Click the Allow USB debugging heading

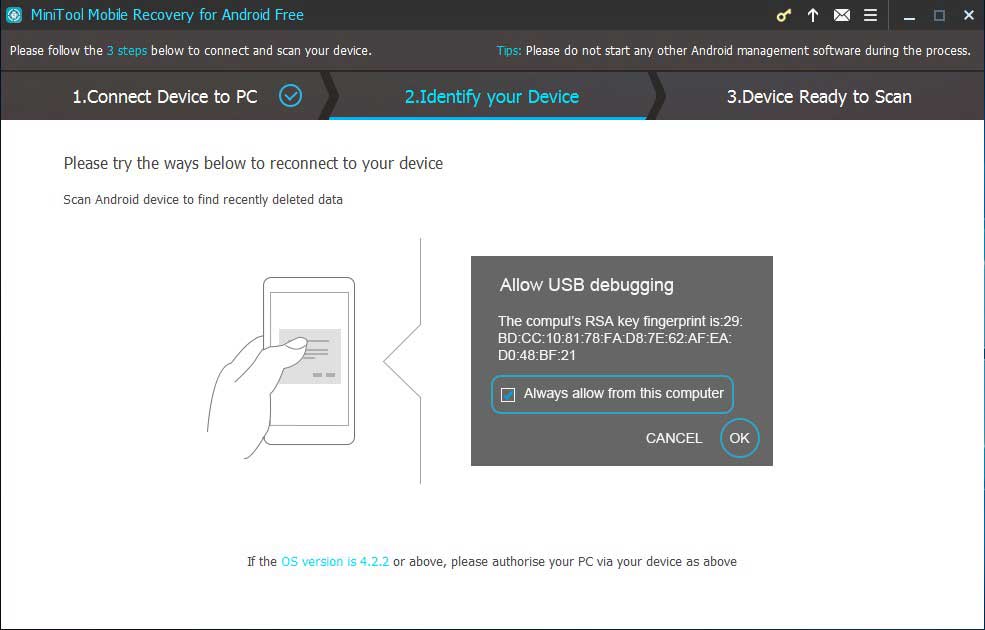pyautogui.click(x=586, y=285)
